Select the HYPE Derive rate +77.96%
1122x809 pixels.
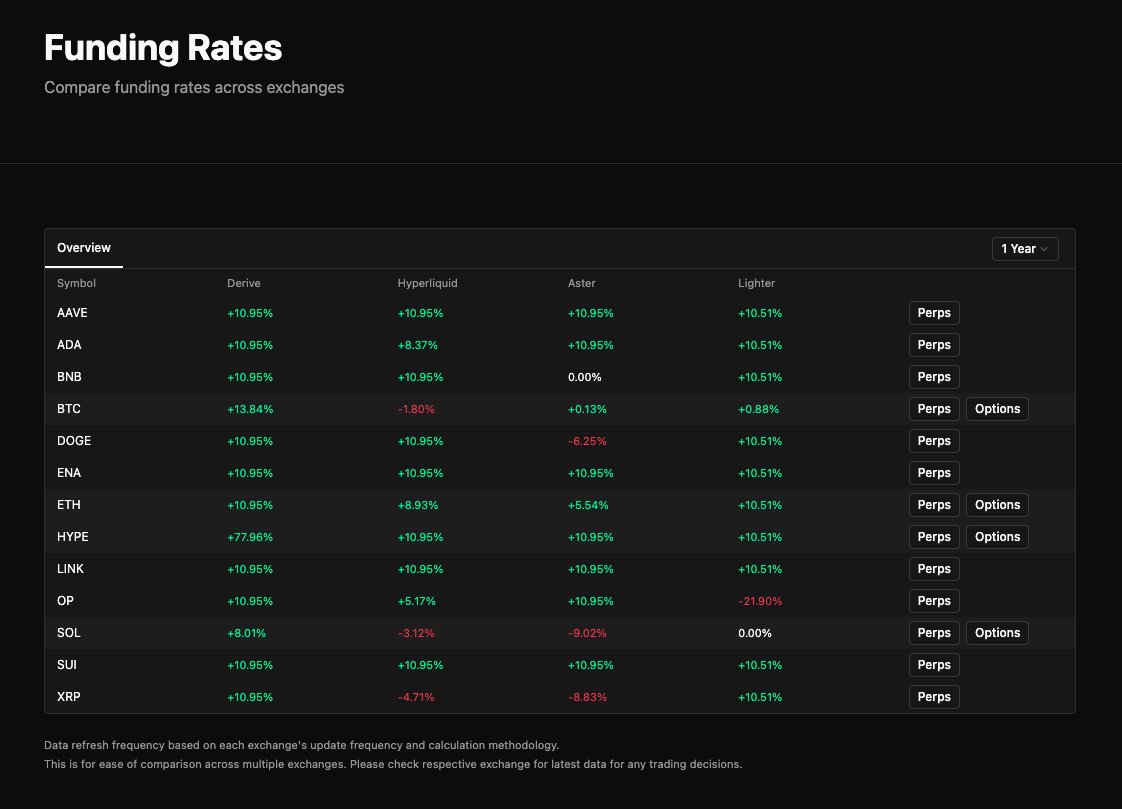[250, 537]
